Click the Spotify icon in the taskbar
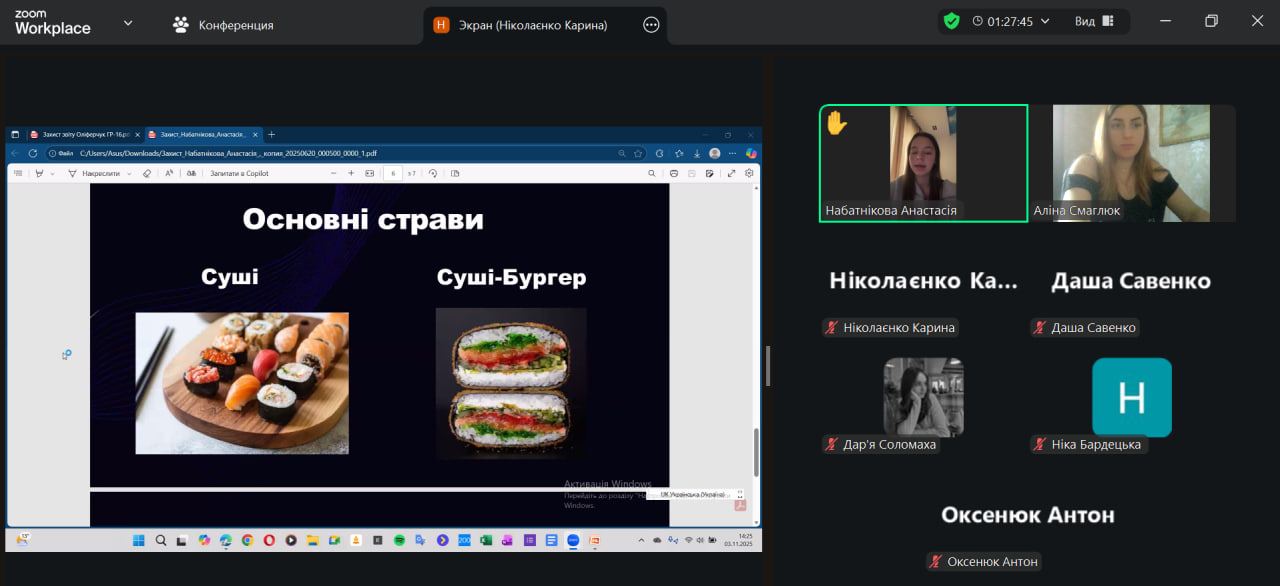This screenshot has width=1280, height=586. click(x=399, y=540)
